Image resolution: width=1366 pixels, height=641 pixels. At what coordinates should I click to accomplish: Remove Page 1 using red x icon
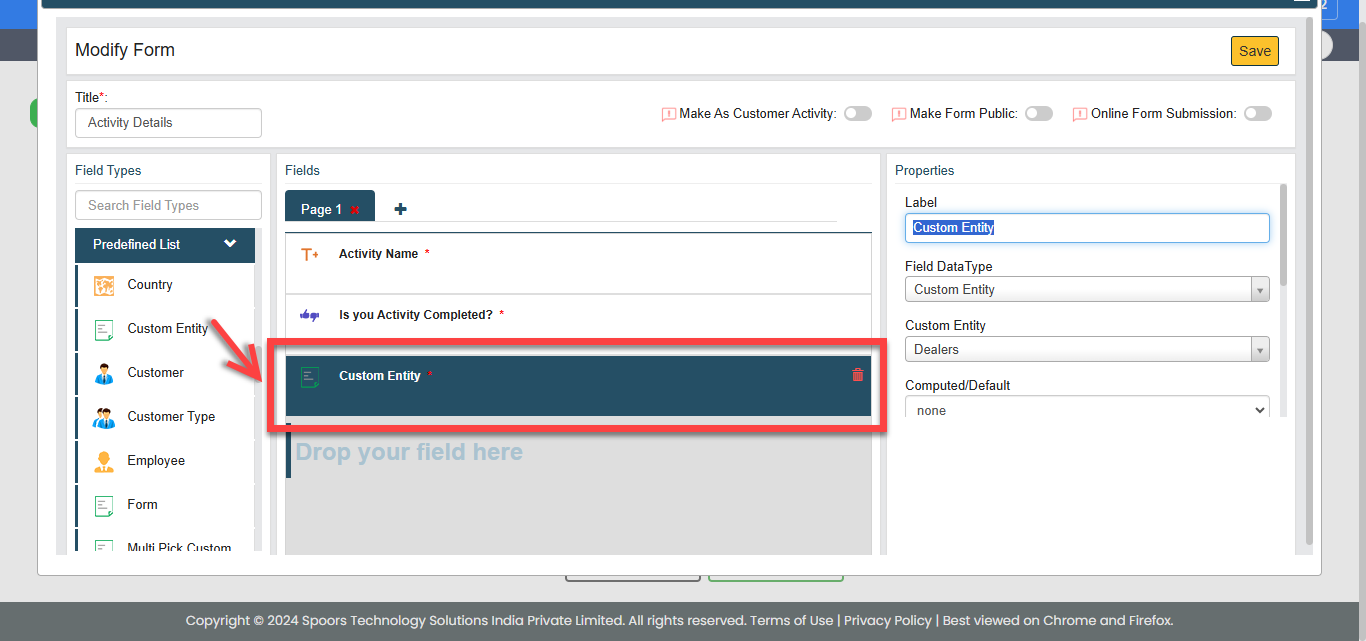pos(355,210)
